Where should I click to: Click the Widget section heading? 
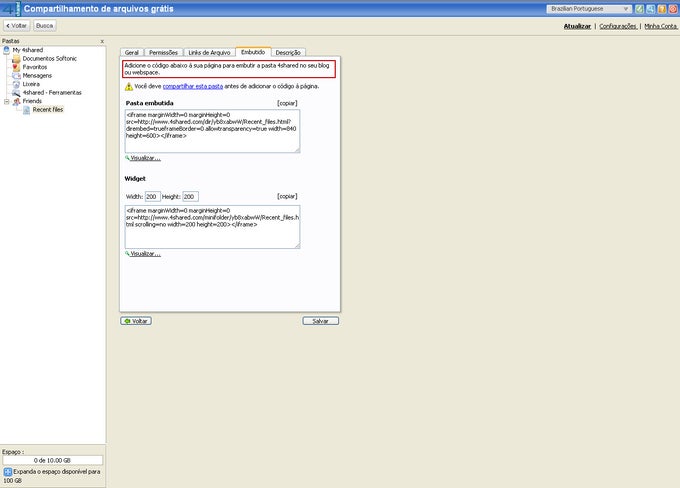(x=135, y=179)
